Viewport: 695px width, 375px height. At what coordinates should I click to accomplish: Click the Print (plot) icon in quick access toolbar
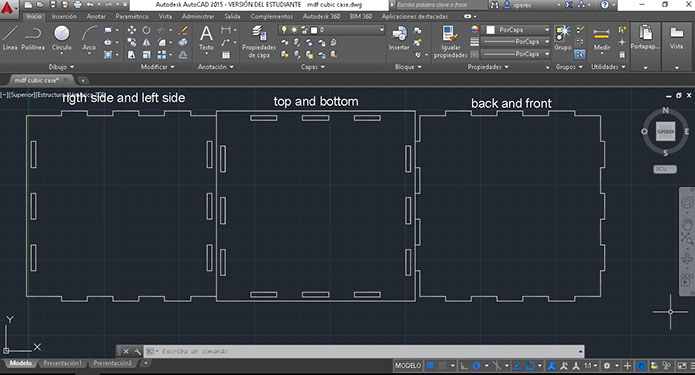pos(78,5)
